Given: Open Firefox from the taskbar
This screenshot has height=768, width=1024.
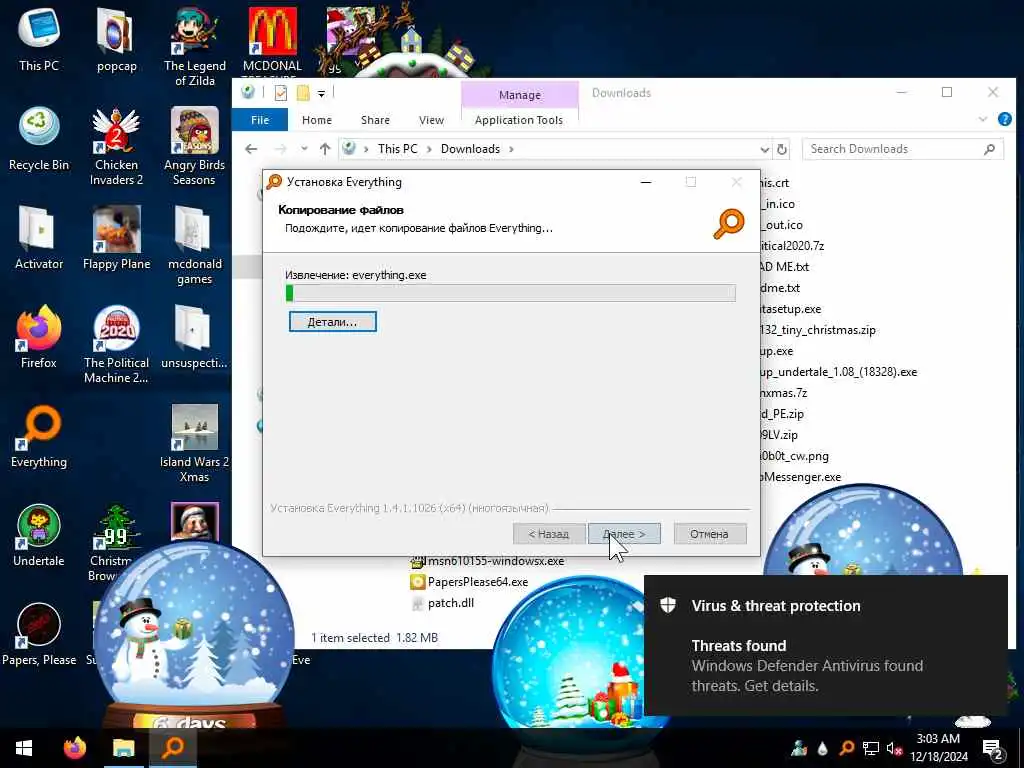Looking at the screenshot, I should pyautogui.click(x=74, y=748).
